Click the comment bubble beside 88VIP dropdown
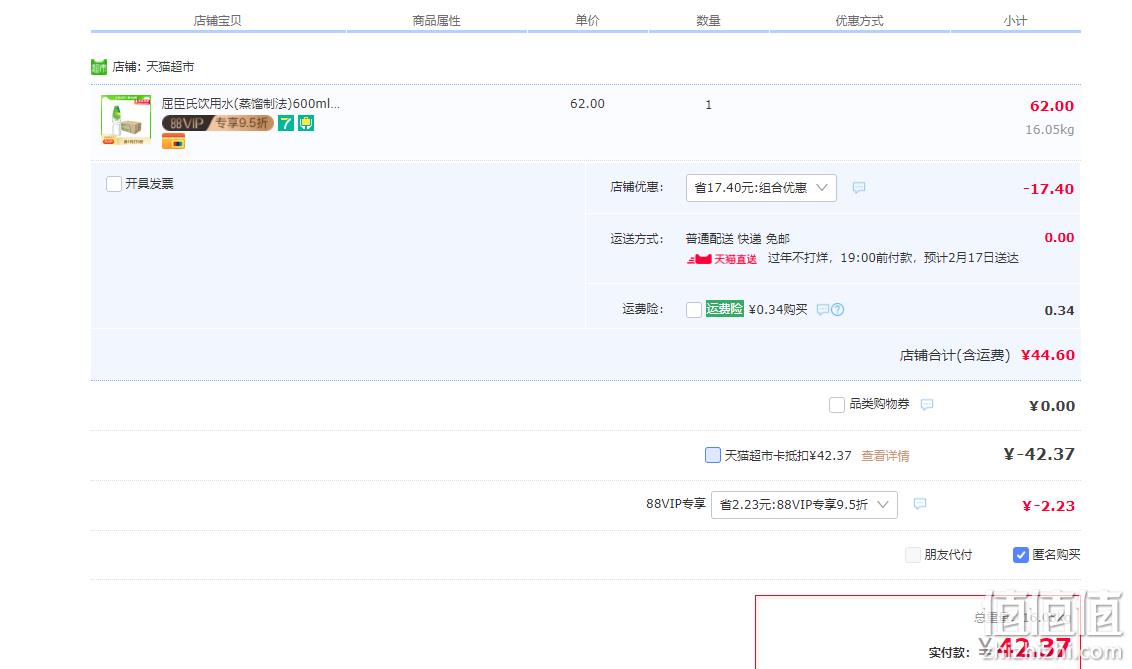 click(920, 504)
